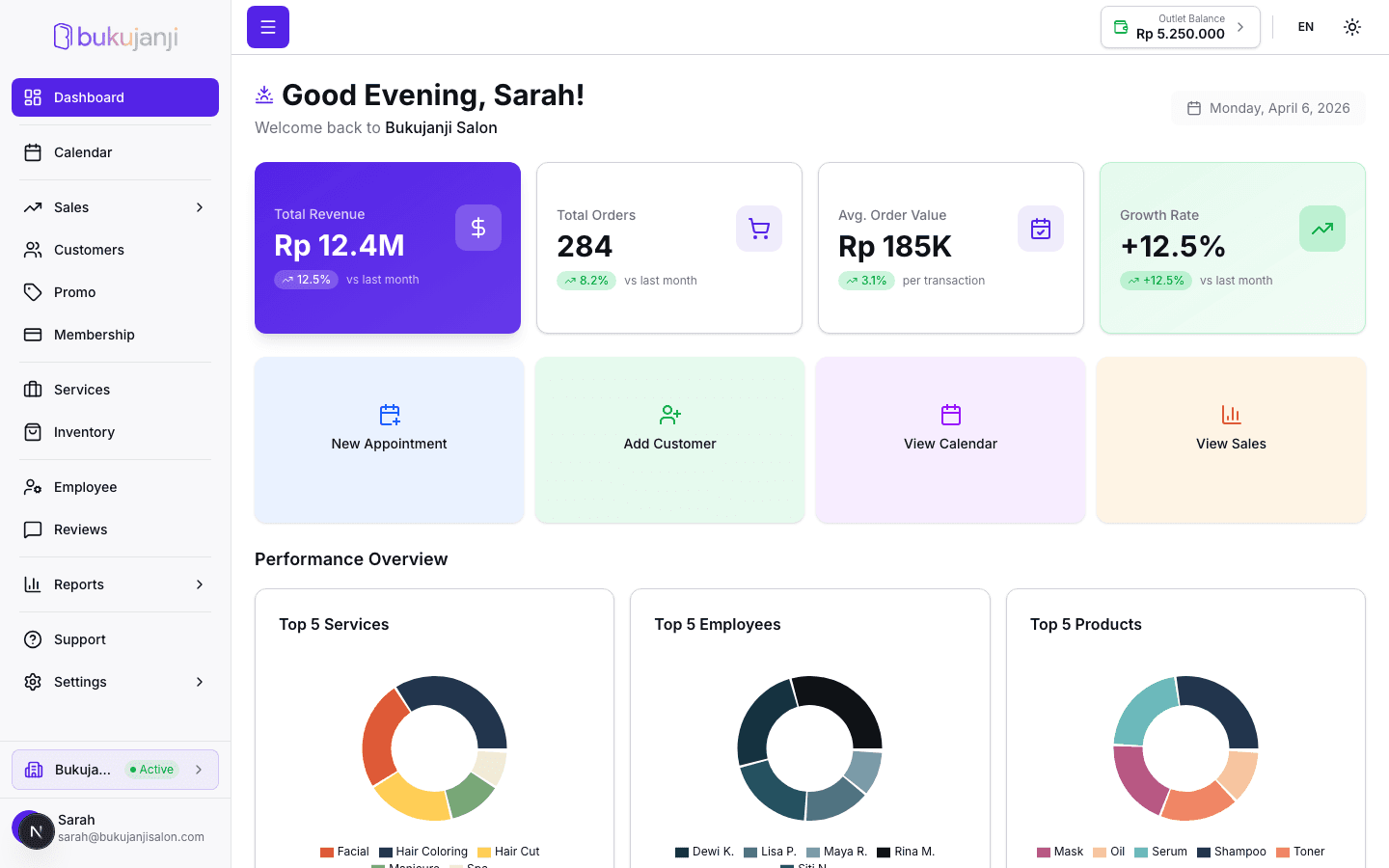Open the Outlet Balance panel showing Rp 5.250.000
The image size is (1389, 868).
pos(1179,26)
